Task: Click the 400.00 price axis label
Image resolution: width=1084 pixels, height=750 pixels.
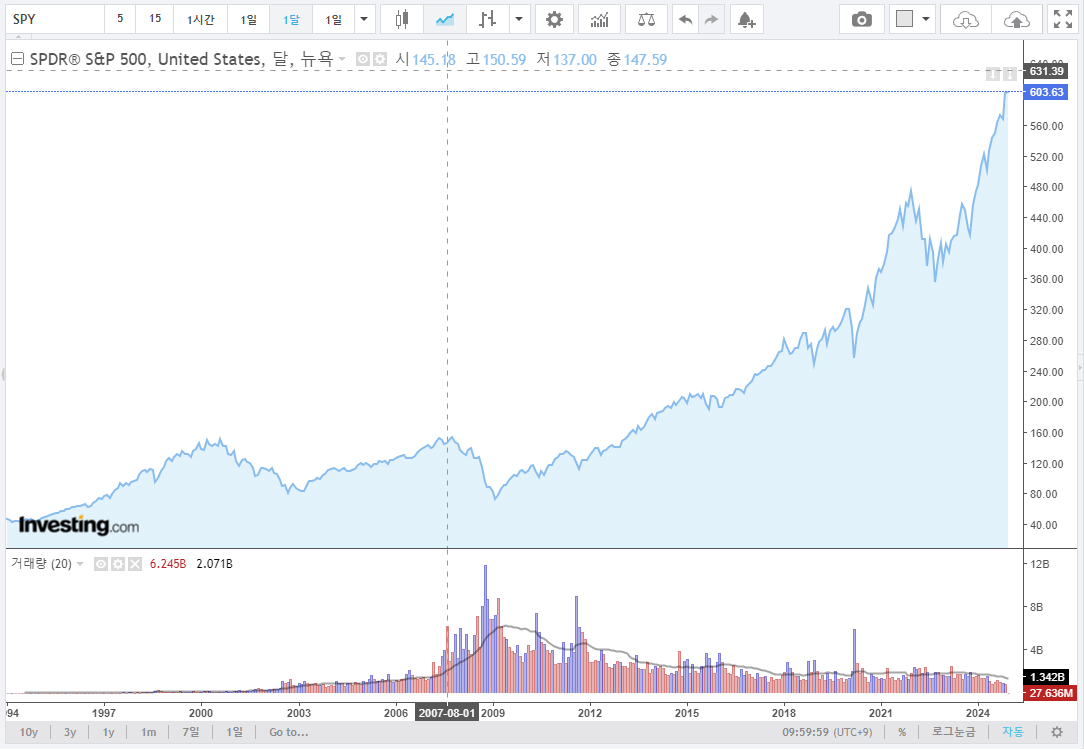Action: (1046, 249)
